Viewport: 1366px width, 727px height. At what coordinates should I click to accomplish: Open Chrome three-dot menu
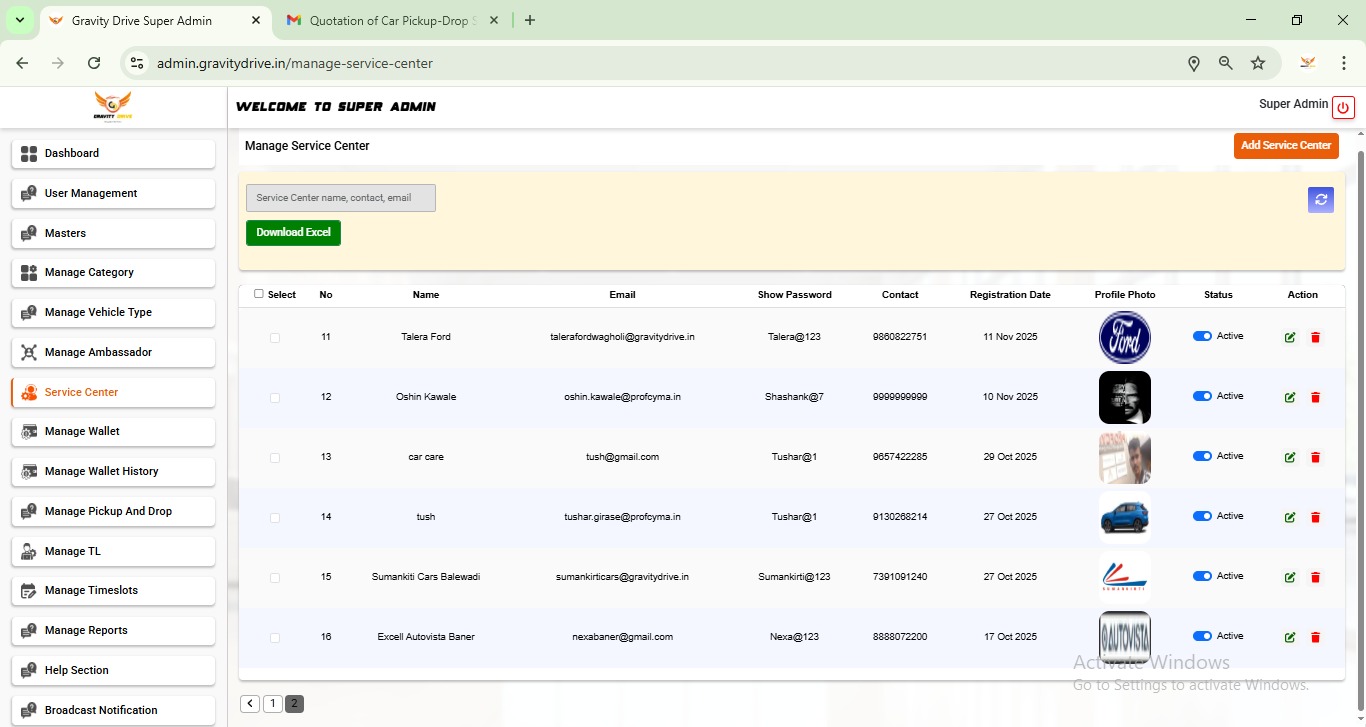tap(1344, 63)
